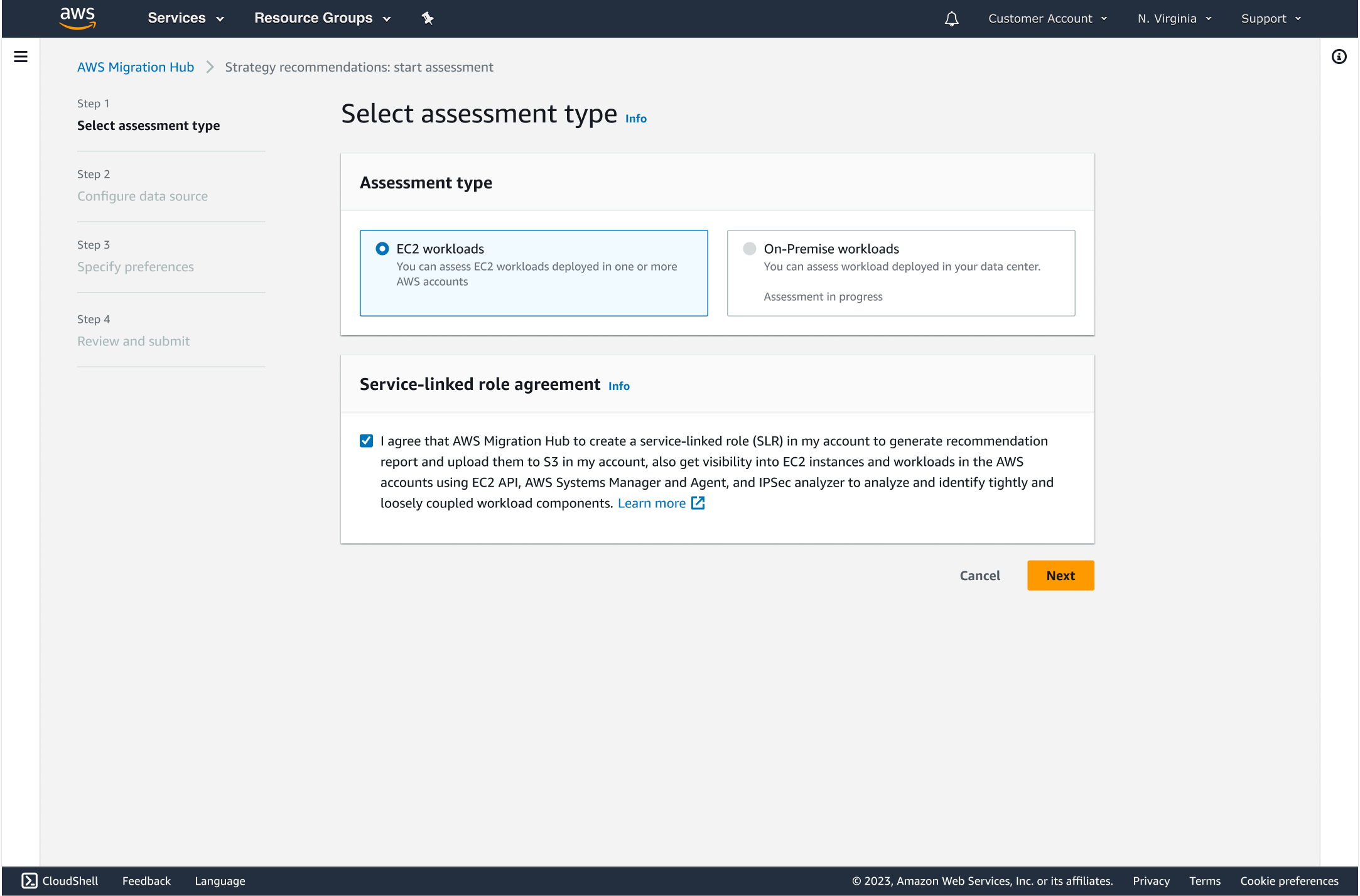This screenshot has height=896, width=1360.
Task: Open the Customer Account dropdown
Action: (1047, 19)
